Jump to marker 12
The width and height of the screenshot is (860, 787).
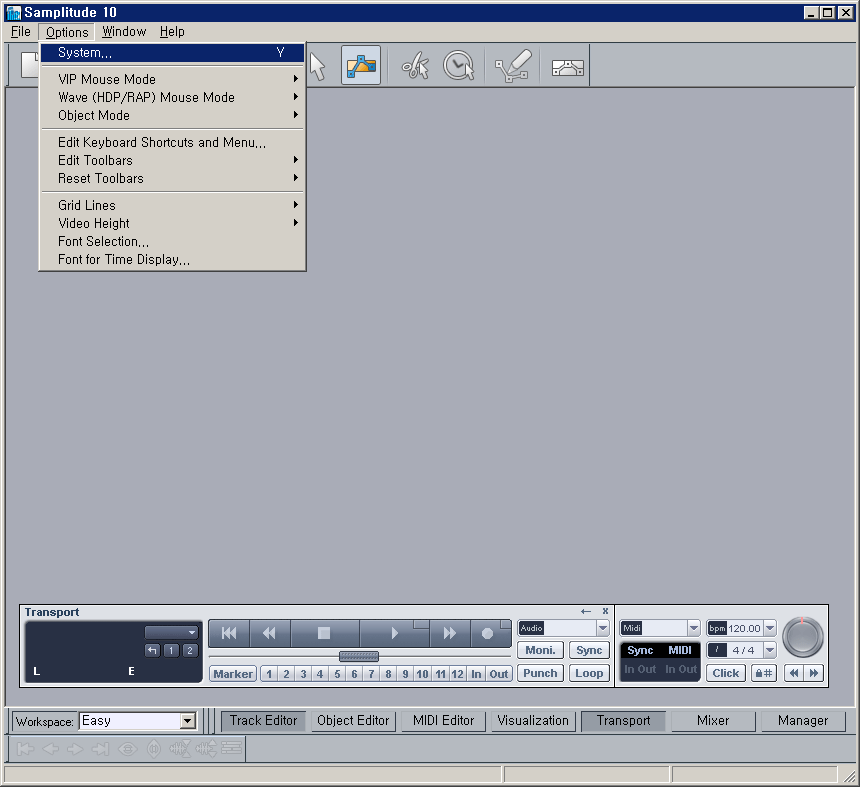[457, 674]
